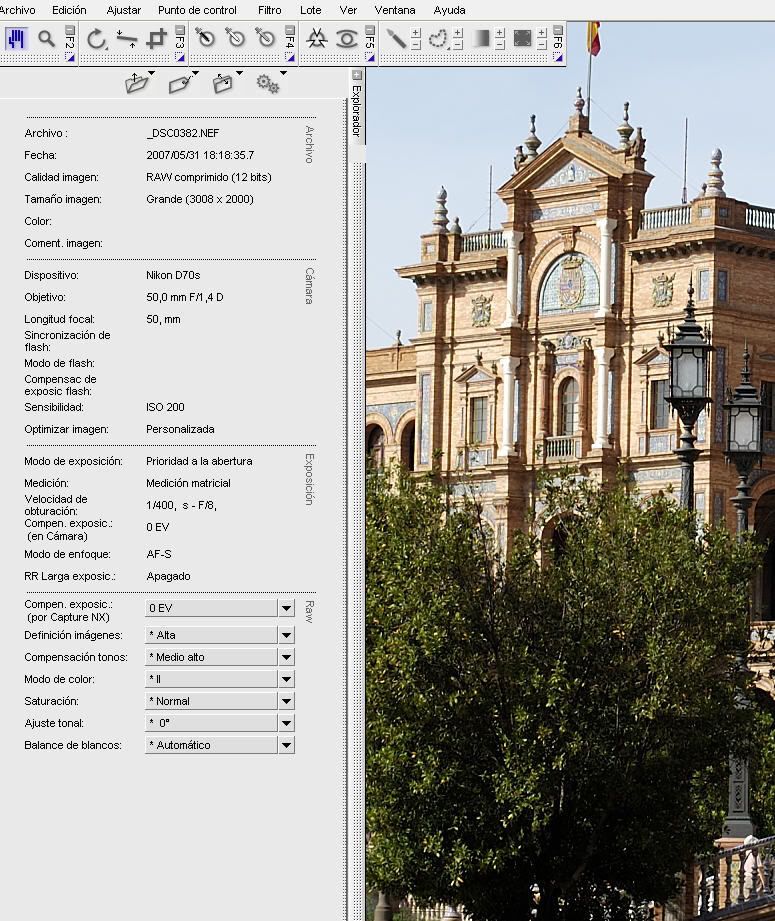Toggle minus mode beside Lasso tool
The height and width of the screenshot is (921, 775).
pyautogui.click(x=458, y=45)
